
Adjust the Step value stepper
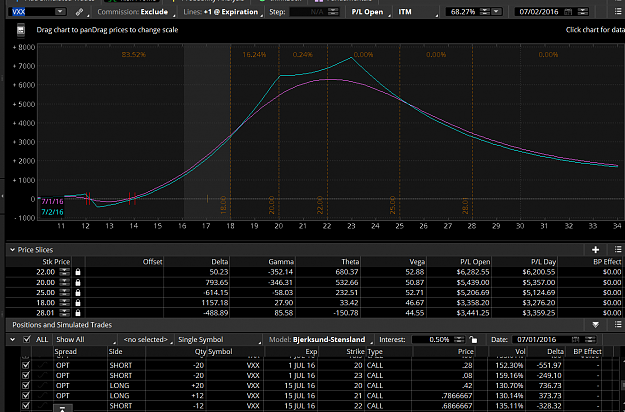[x=333, y=12]
